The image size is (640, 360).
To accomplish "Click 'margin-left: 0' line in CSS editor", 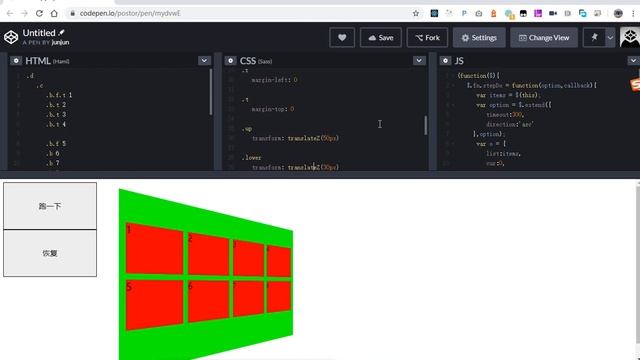I will [x=274, y=80].
